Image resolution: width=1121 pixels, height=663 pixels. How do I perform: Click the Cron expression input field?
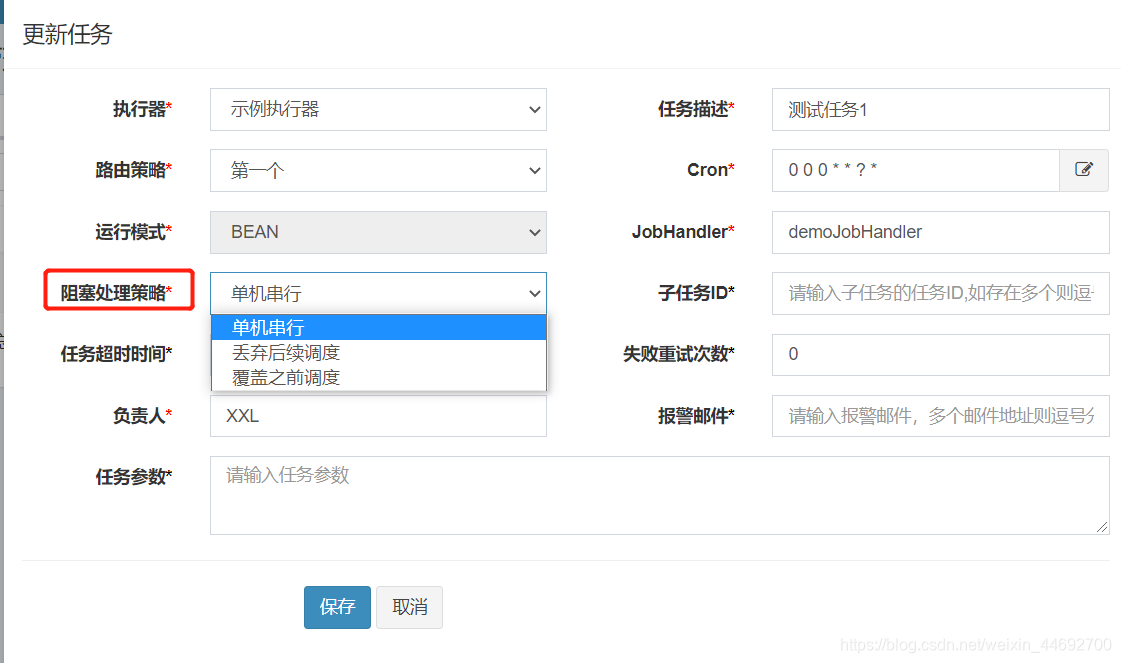(916, 170)
